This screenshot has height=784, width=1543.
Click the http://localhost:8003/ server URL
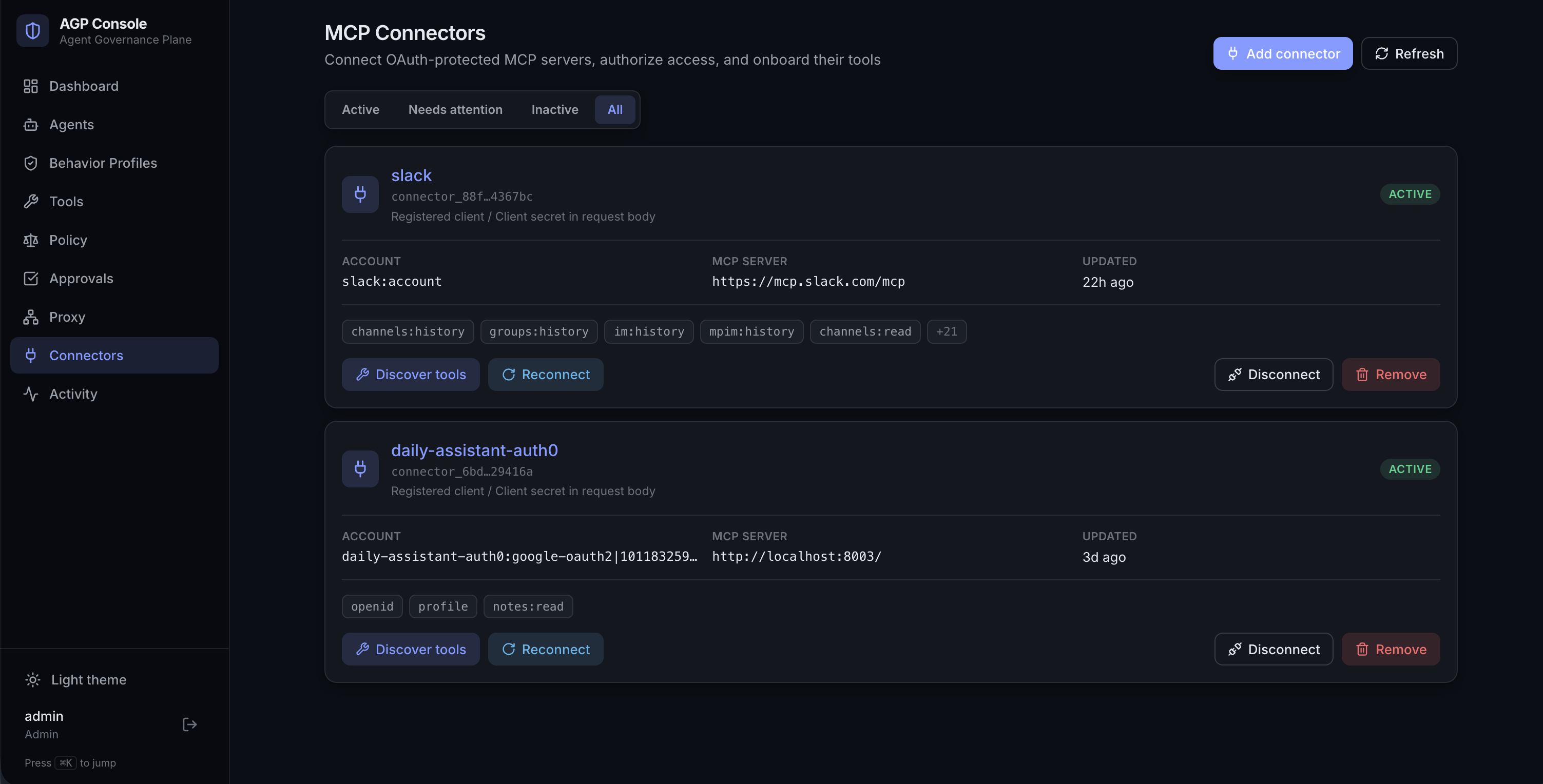point(797,556)
